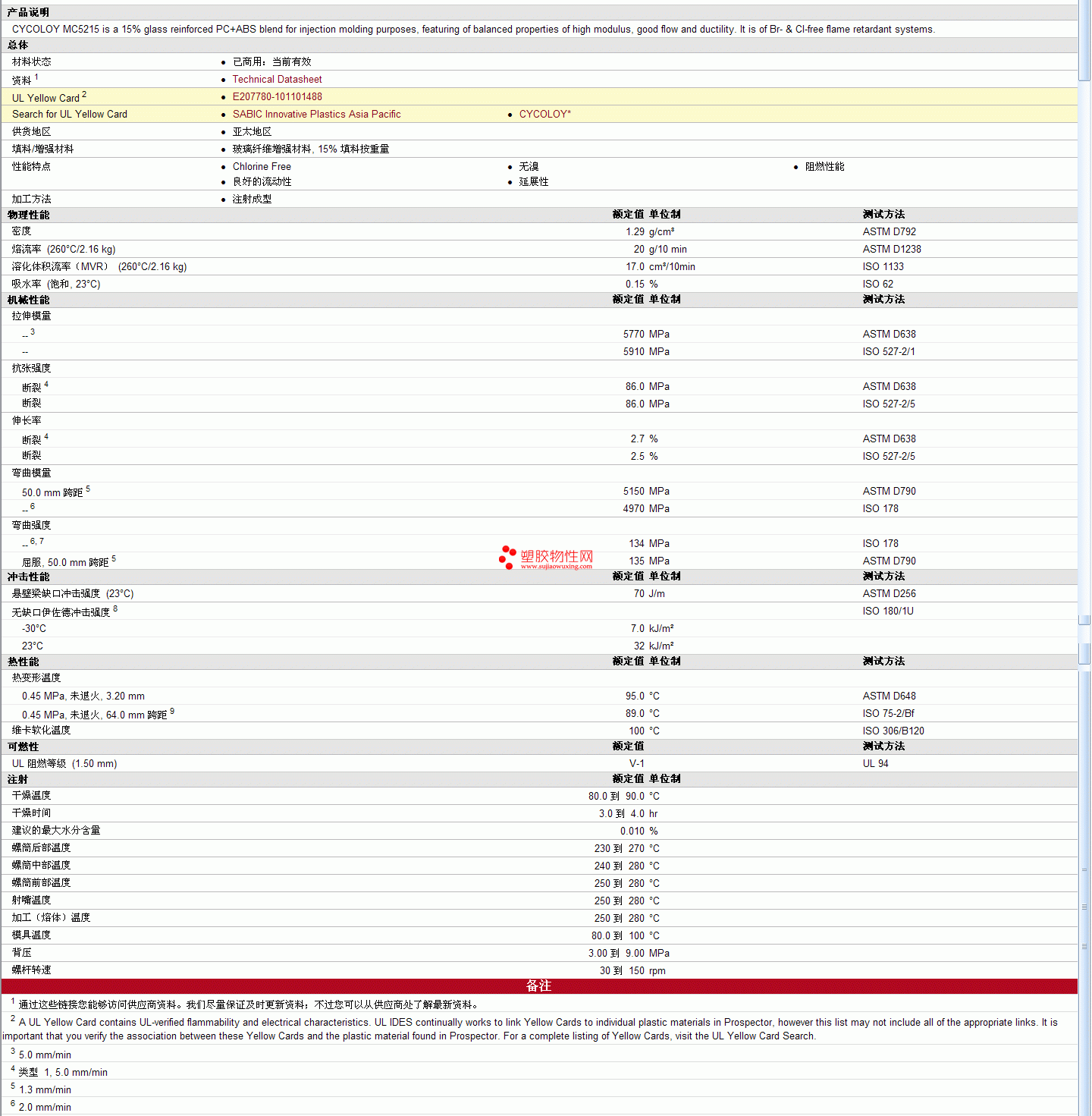Screen dimensions: 1092x1116
Task: Select UL 94 test method cell
Action: [x=876, y=763]
